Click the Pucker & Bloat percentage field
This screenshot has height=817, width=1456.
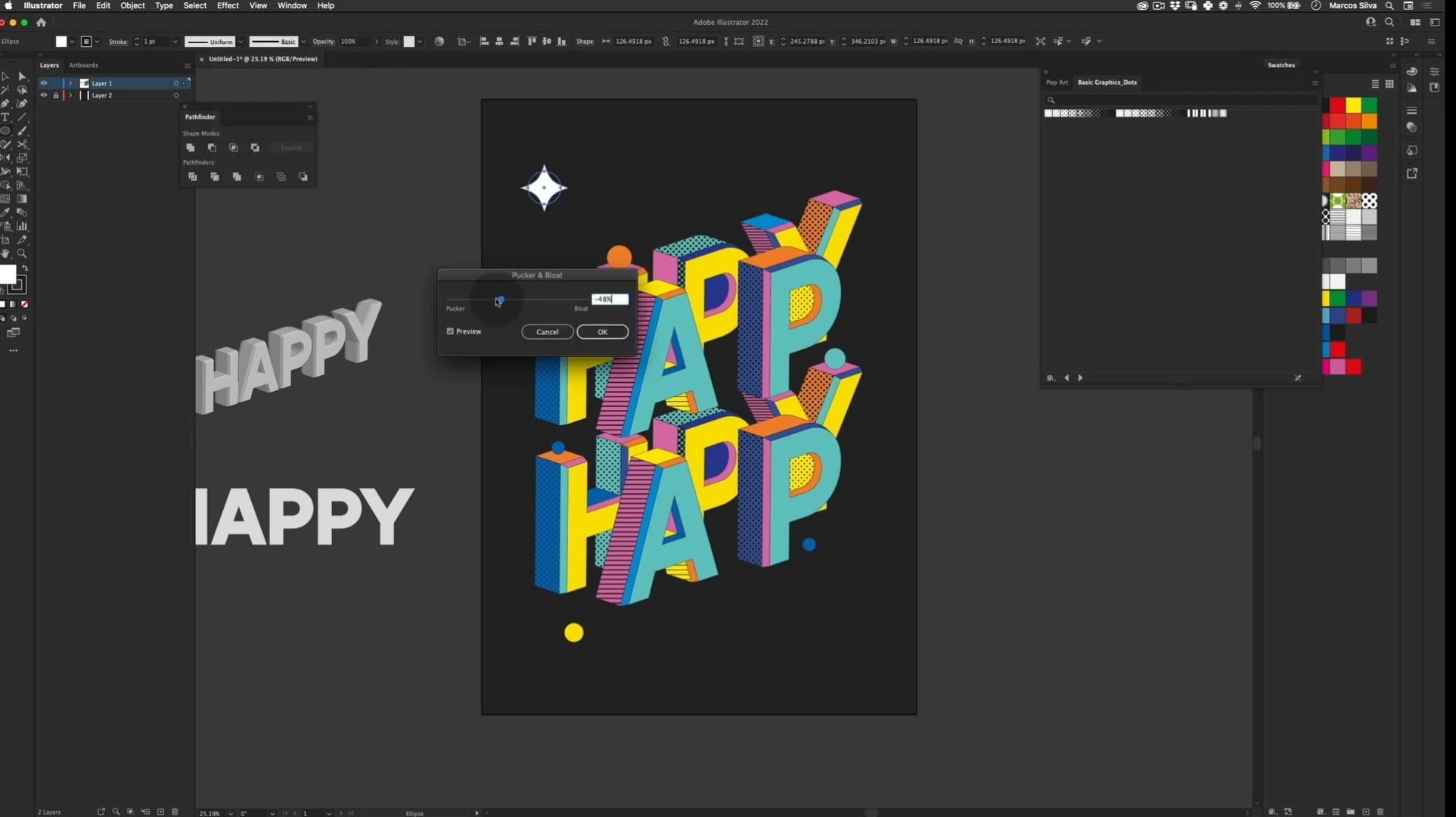(610, 300)
